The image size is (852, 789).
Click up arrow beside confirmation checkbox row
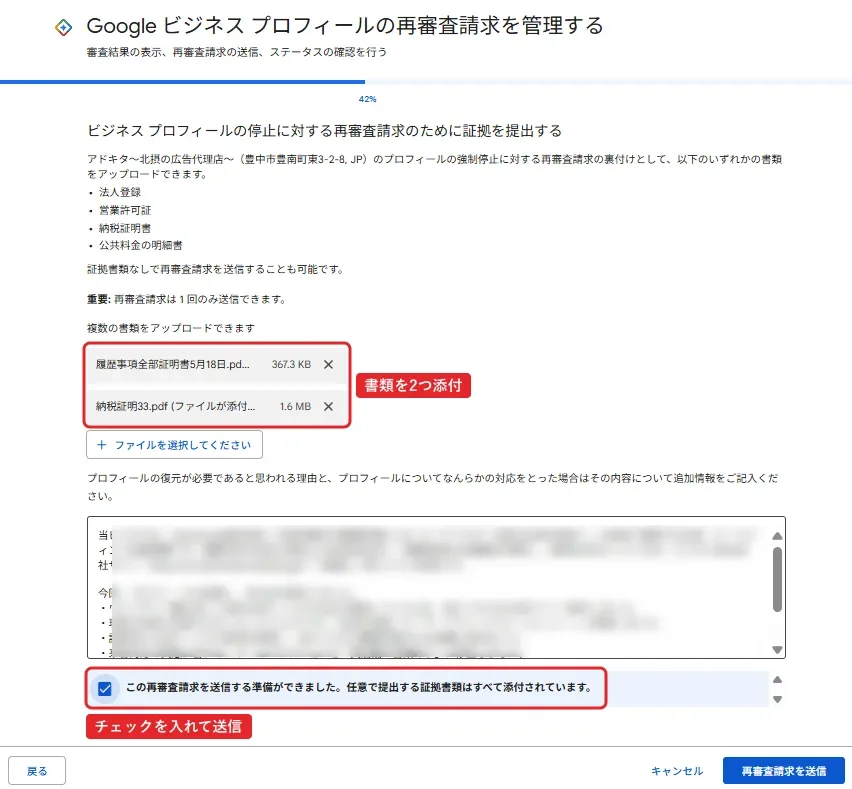pyautogui.click(x=777, y=679)
